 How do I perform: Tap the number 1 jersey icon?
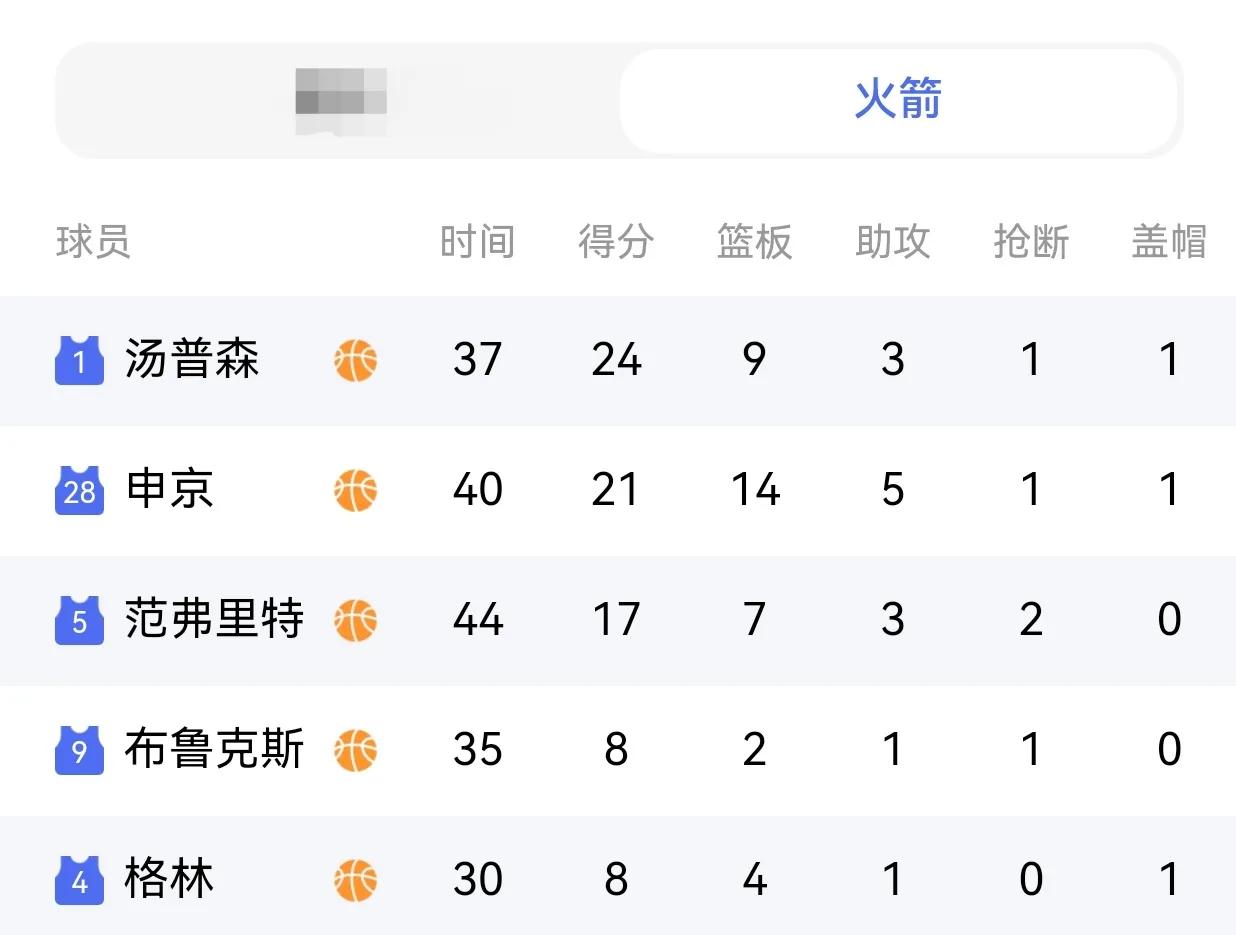click(x=79, y=361)
